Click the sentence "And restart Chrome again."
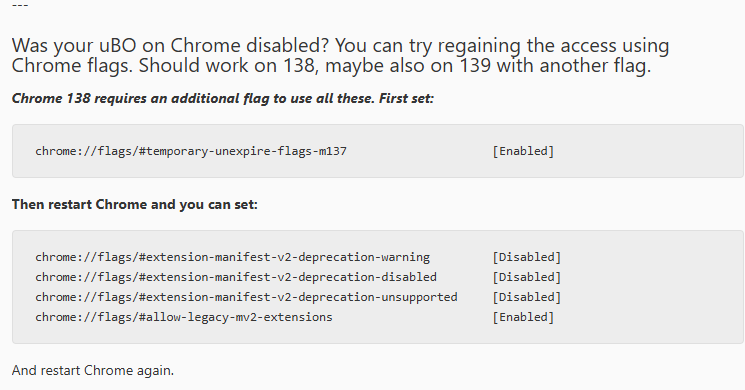The height and width of the screenshot is (390, 745). pos(93,370)
